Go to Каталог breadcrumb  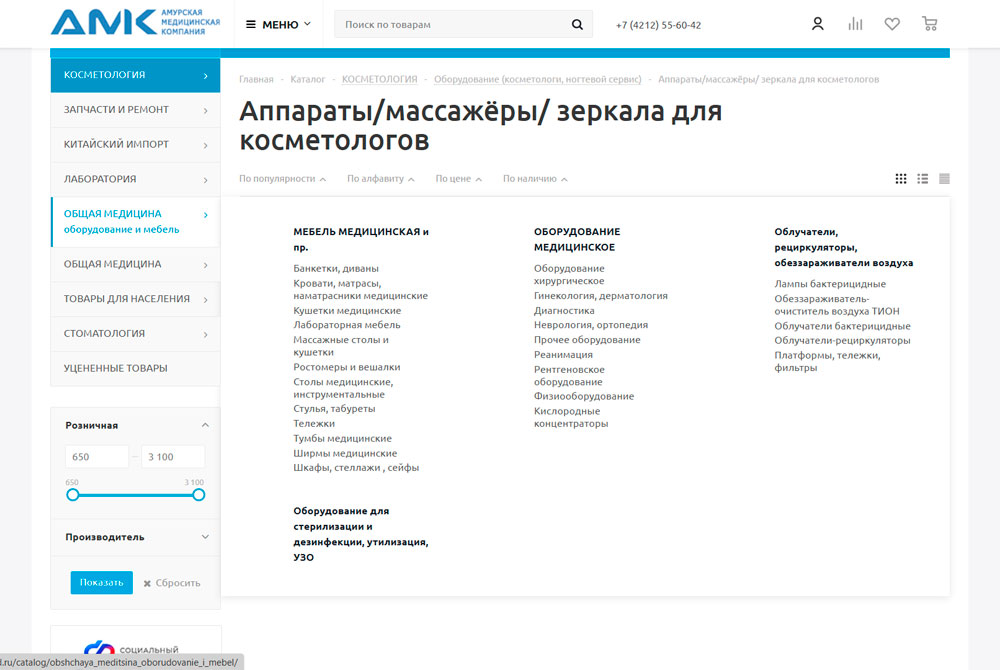click(x=307, y=79)
